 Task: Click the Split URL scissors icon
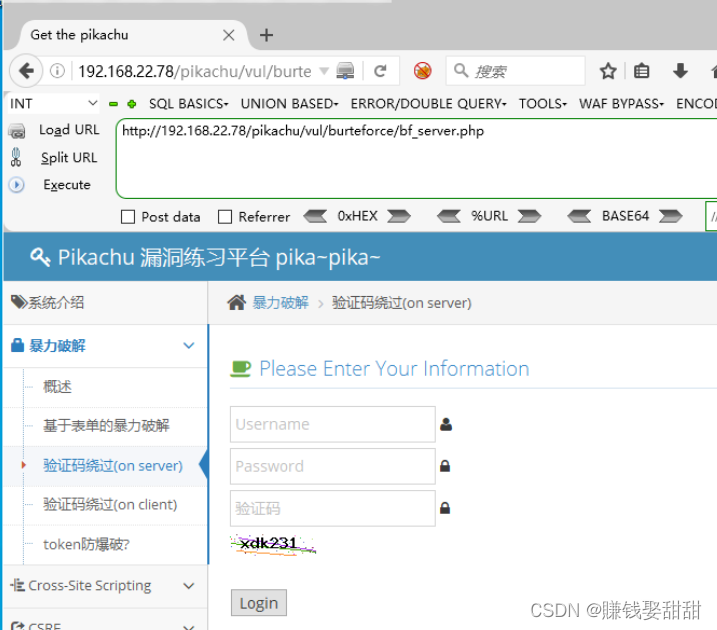(16, 157)
